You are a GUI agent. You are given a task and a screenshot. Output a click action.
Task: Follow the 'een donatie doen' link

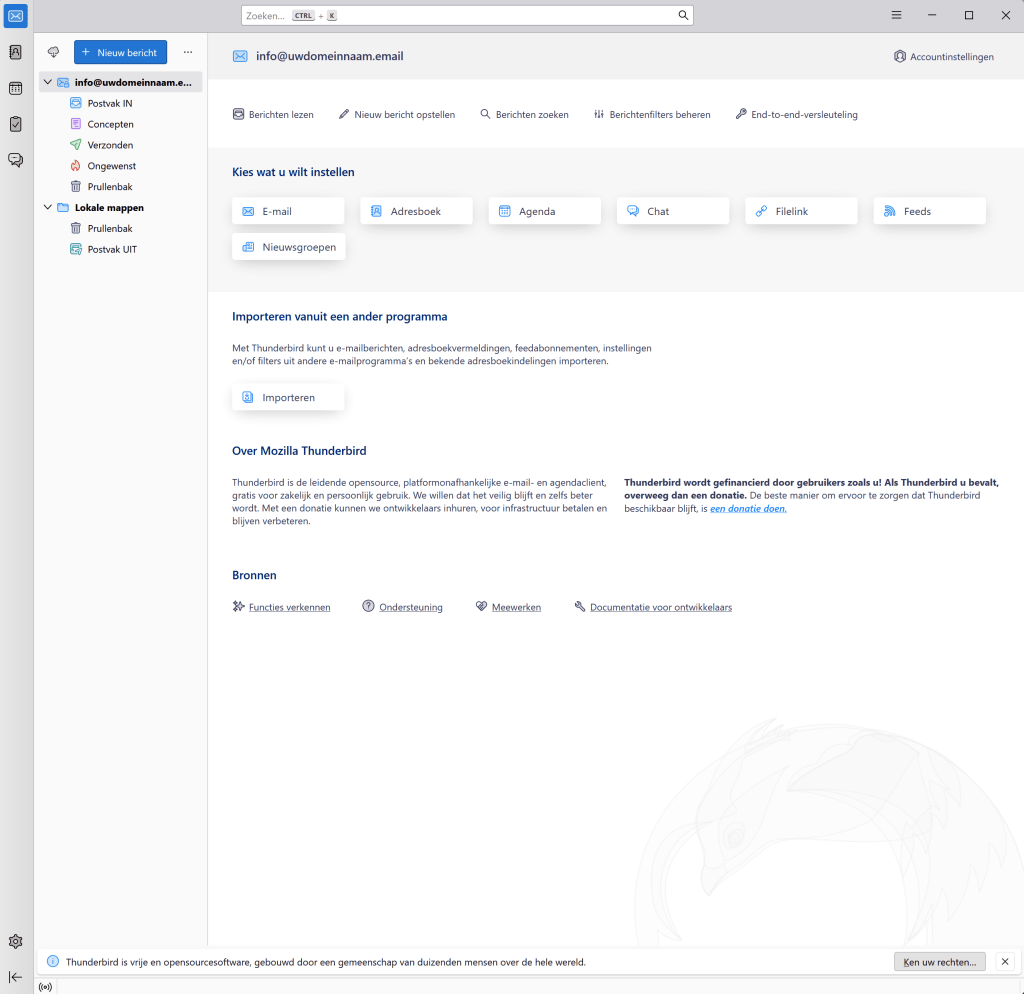748,508
